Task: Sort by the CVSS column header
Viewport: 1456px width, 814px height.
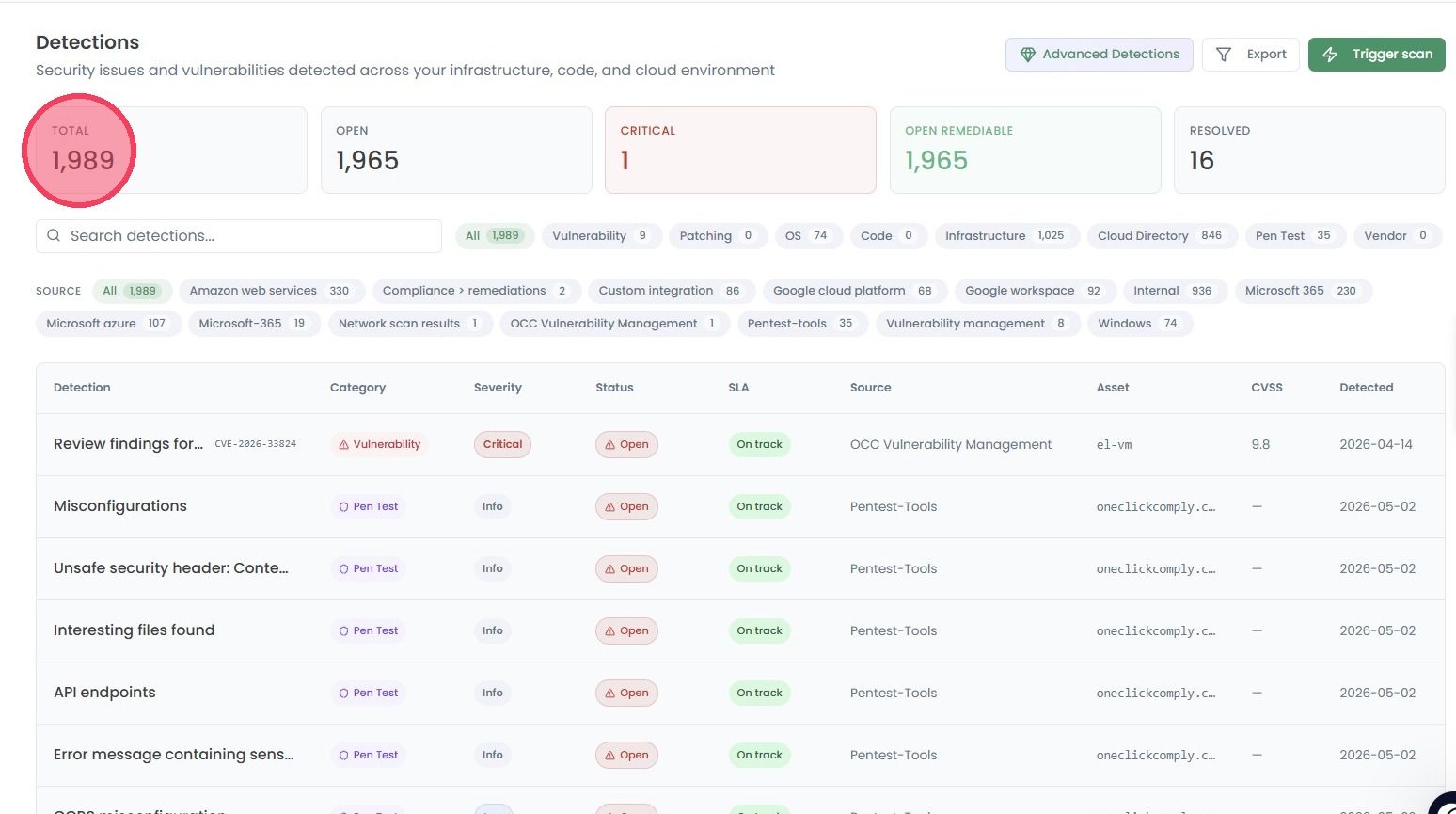Action: click(1266, 388)
